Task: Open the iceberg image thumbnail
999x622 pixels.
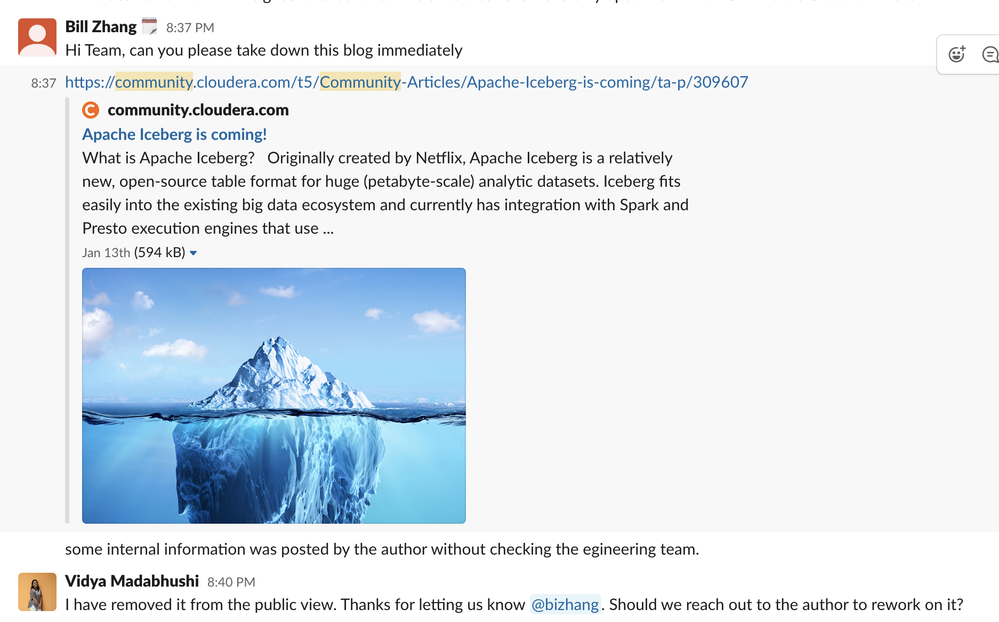Action: tap(273, 395)
